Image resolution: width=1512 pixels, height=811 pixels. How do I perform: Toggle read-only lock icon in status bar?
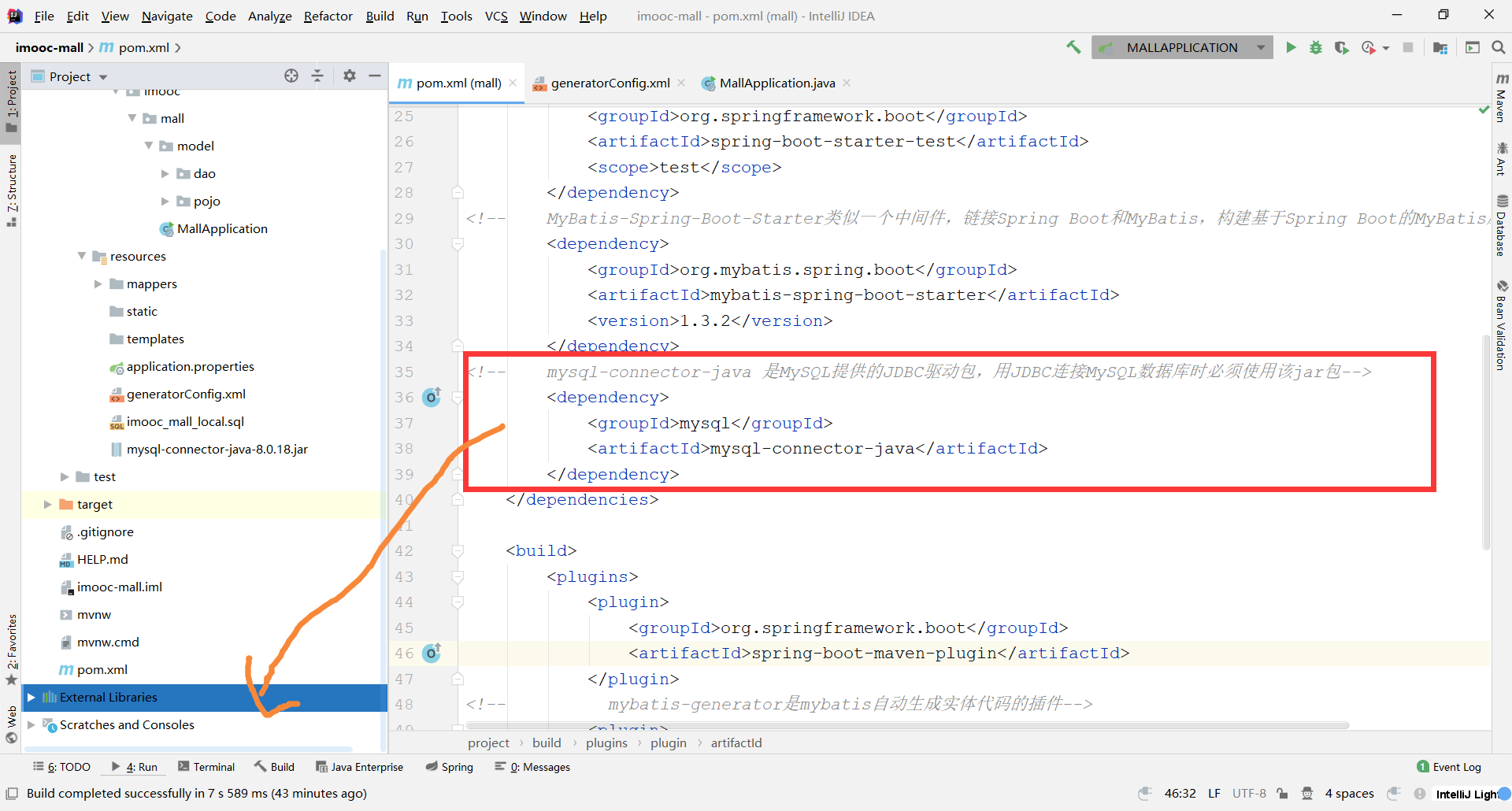[x=1283, y=794]
